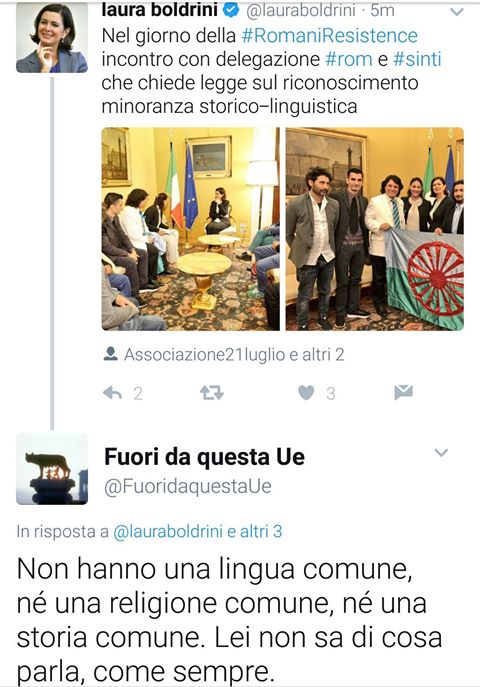
Task: Open the tagged people icon
Action: (111, 354)
